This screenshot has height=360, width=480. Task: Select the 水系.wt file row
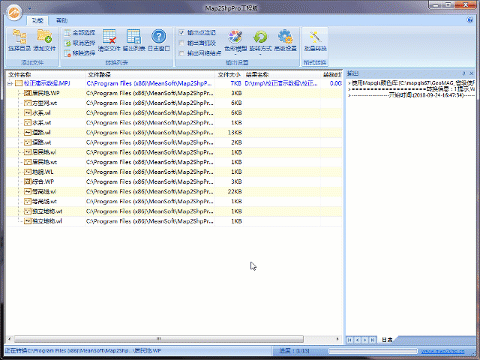174,123
